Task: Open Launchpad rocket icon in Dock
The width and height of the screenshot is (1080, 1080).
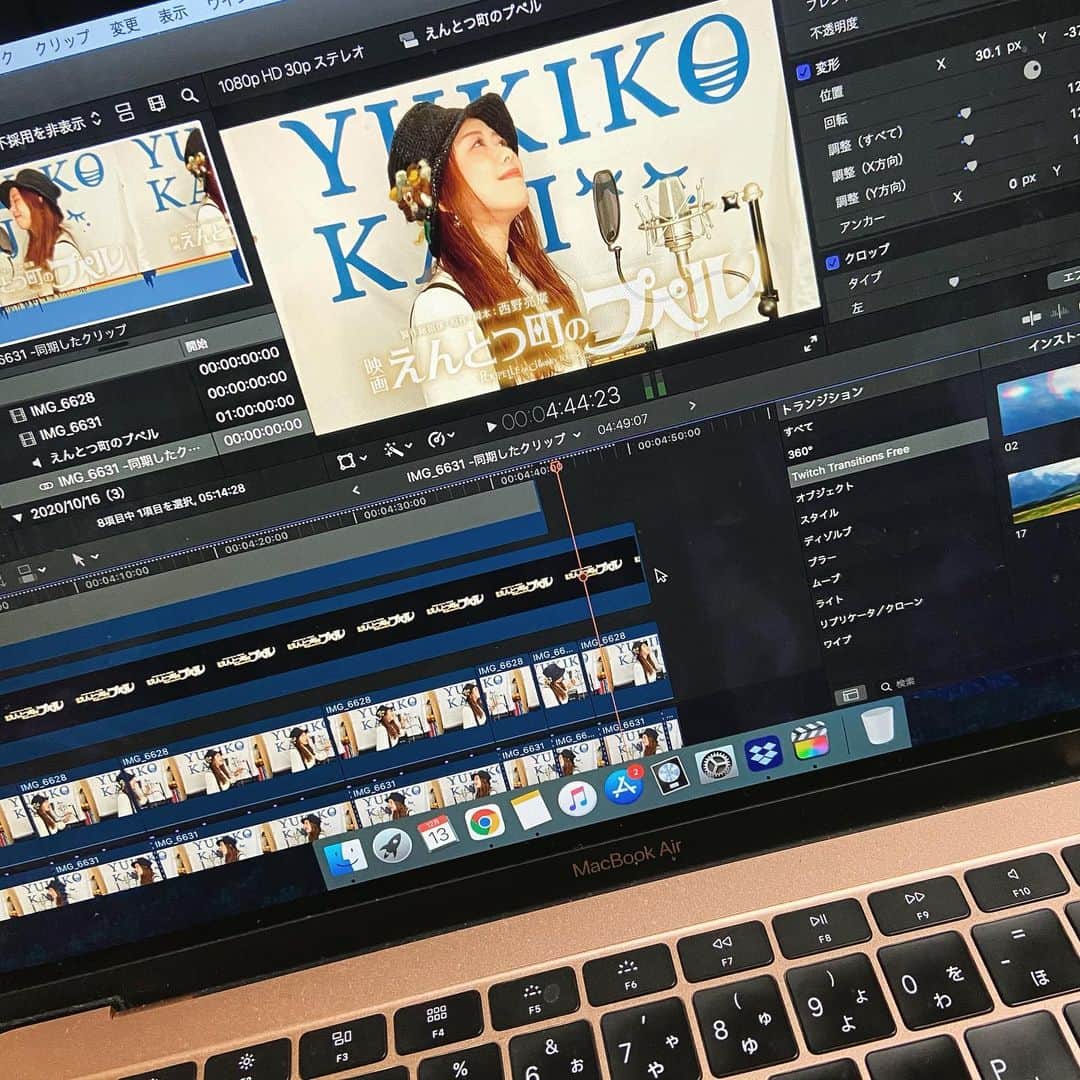Action: (x=392, y=845)
